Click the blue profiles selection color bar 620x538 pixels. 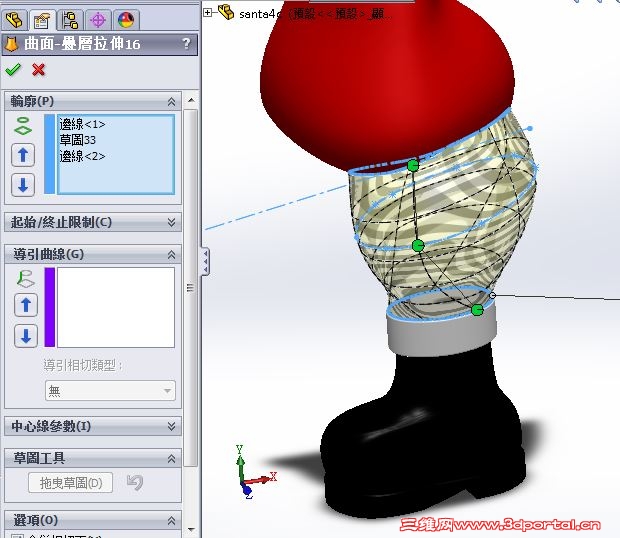(49, 154)
